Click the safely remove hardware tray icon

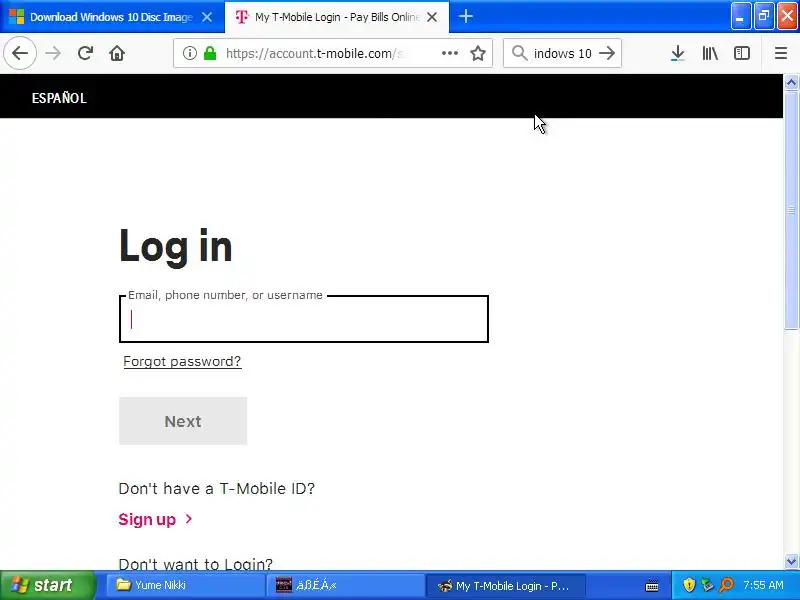[707, 585]
